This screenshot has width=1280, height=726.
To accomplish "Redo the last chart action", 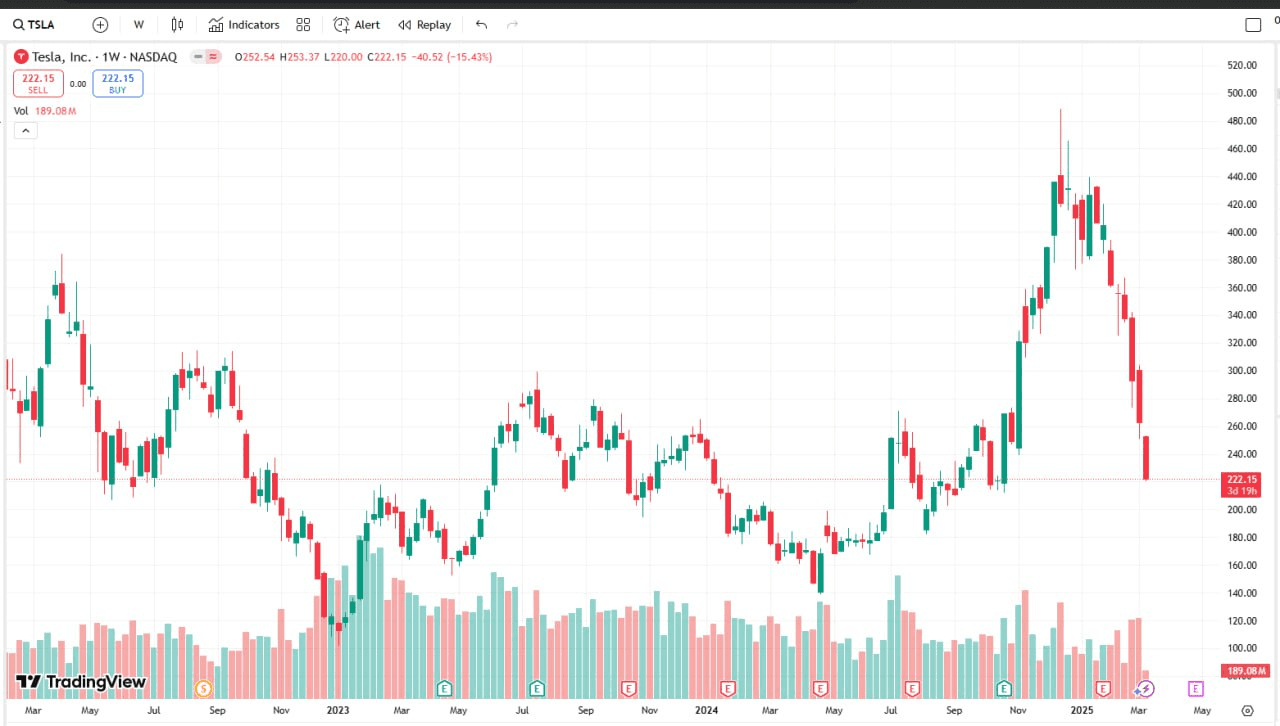I will [513, 24].
